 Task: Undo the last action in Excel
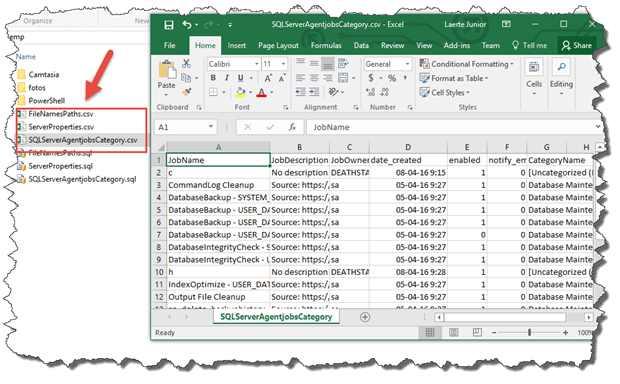(x=187, y=25)
